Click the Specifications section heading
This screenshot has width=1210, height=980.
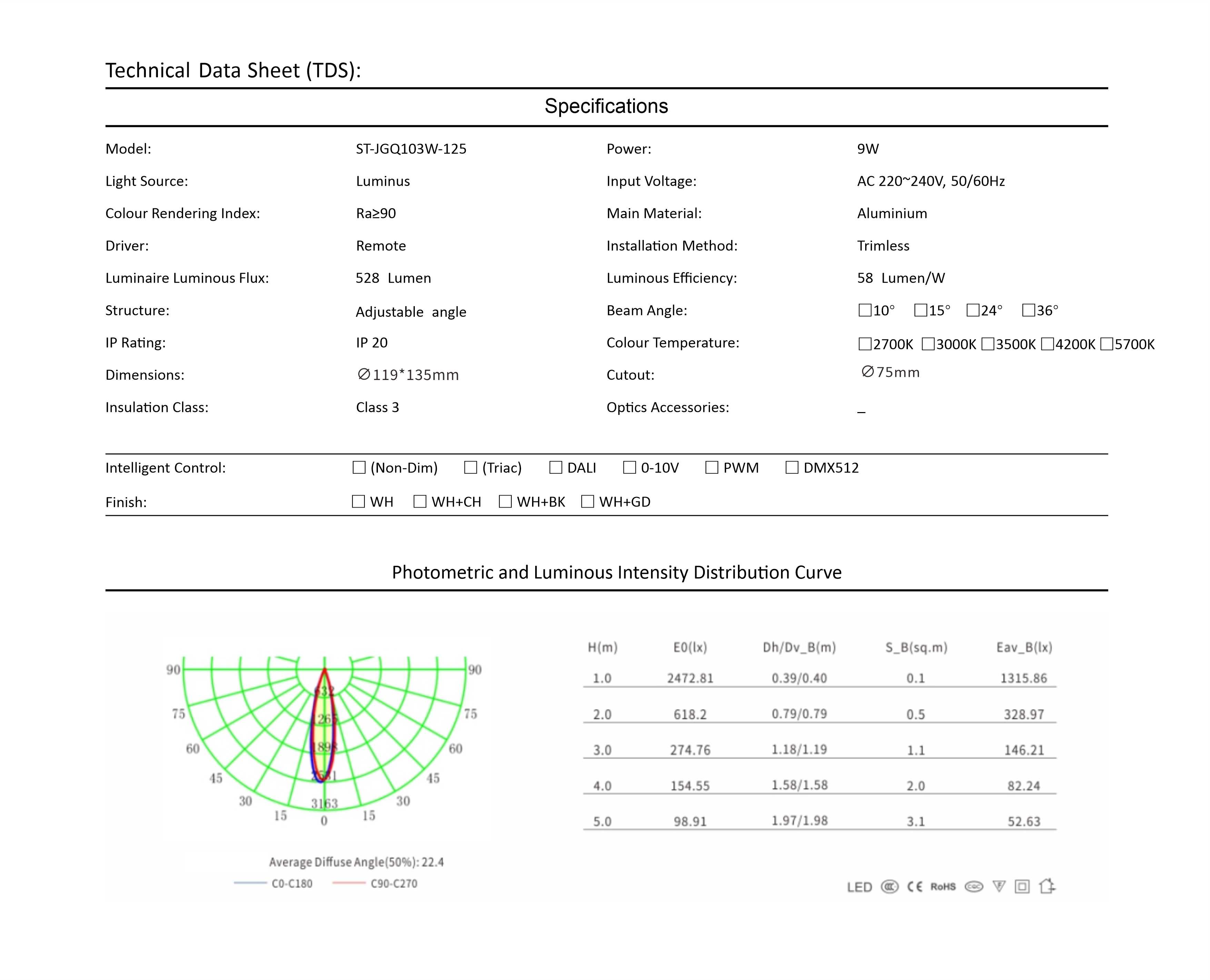click(x=606, y=106)
